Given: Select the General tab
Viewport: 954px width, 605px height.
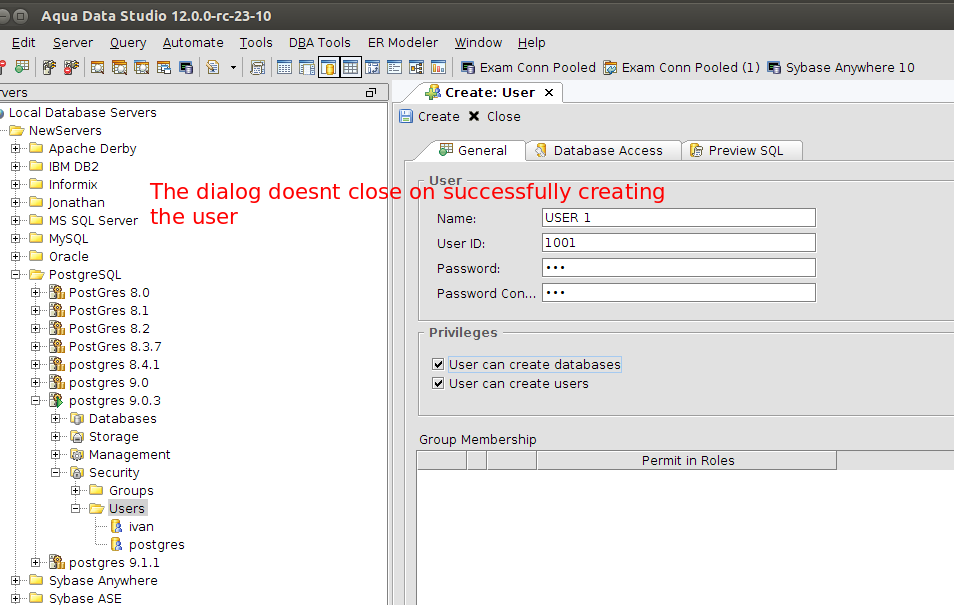Looking at the screenshot, I should (x=473, y=150).
